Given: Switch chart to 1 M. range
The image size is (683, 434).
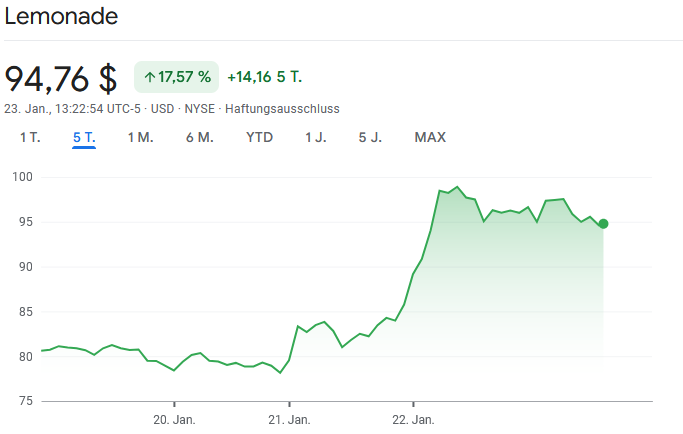Looking at the screenshot, I should (x=140, y=138).
